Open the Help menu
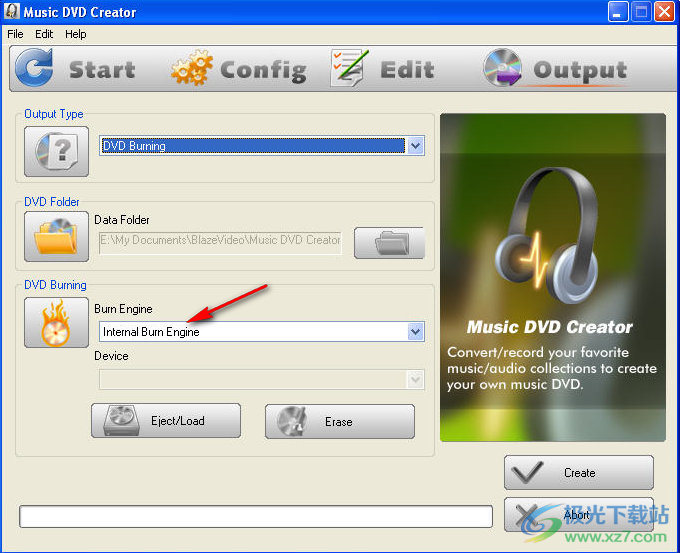Screen dimensions: 680x553 point(75,34)
